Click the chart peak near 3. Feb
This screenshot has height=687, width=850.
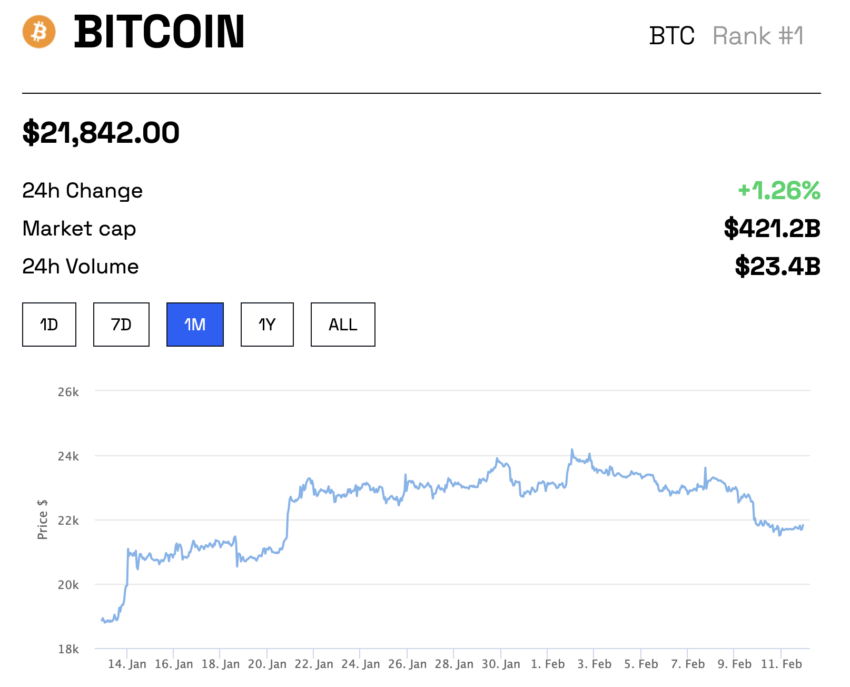[x=572, y=451]
